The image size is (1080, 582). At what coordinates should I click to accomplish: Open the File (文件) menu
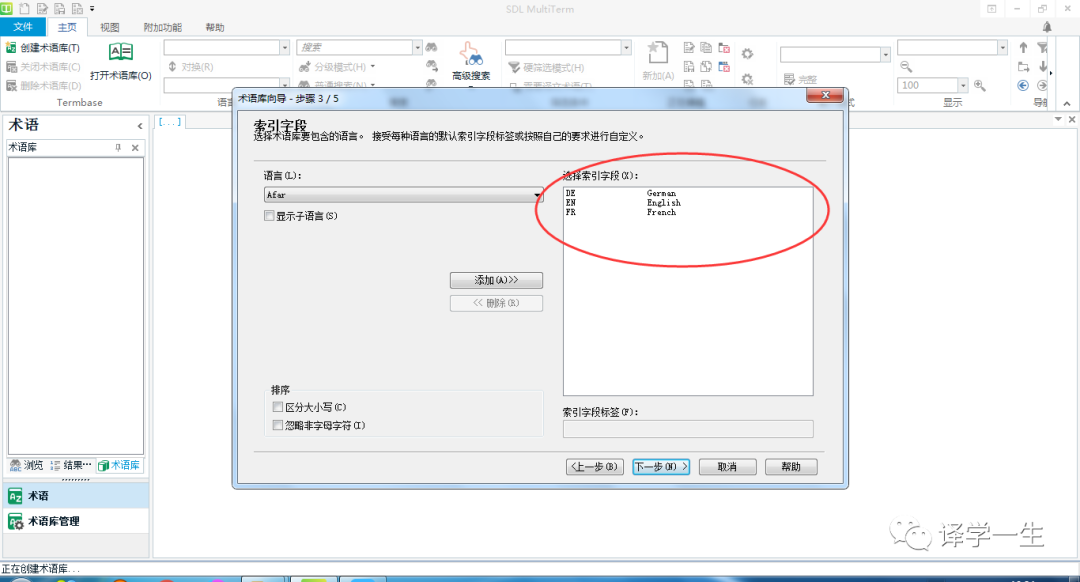(23, 27)
